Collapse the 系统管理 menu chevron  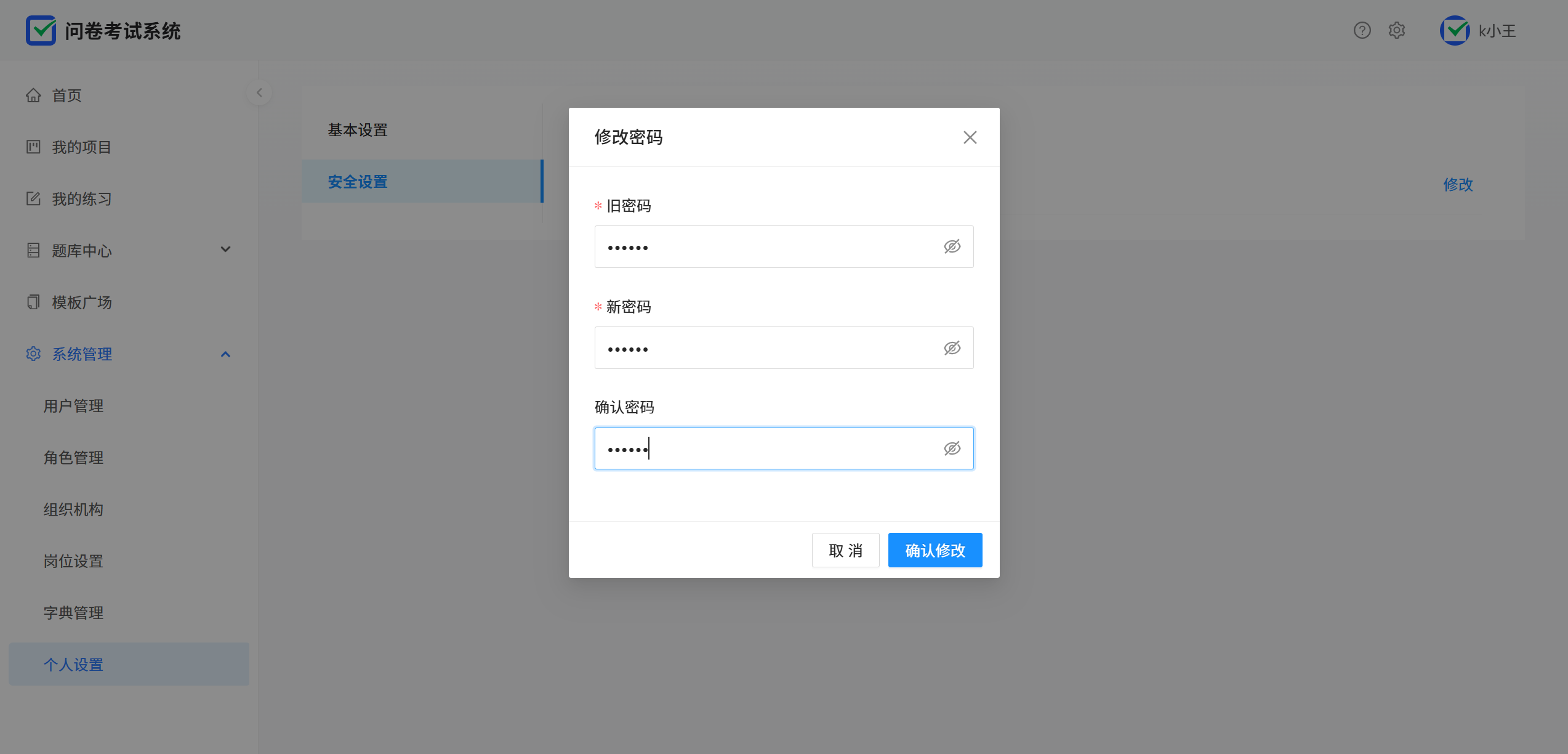pyautogui.click(x=225, y=354)
